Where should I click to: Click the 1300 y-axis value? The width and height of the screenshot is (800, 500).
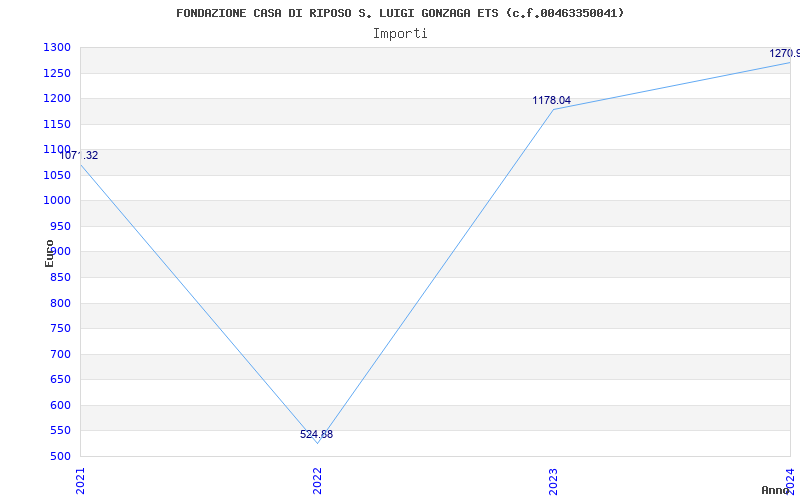point(57,48)
